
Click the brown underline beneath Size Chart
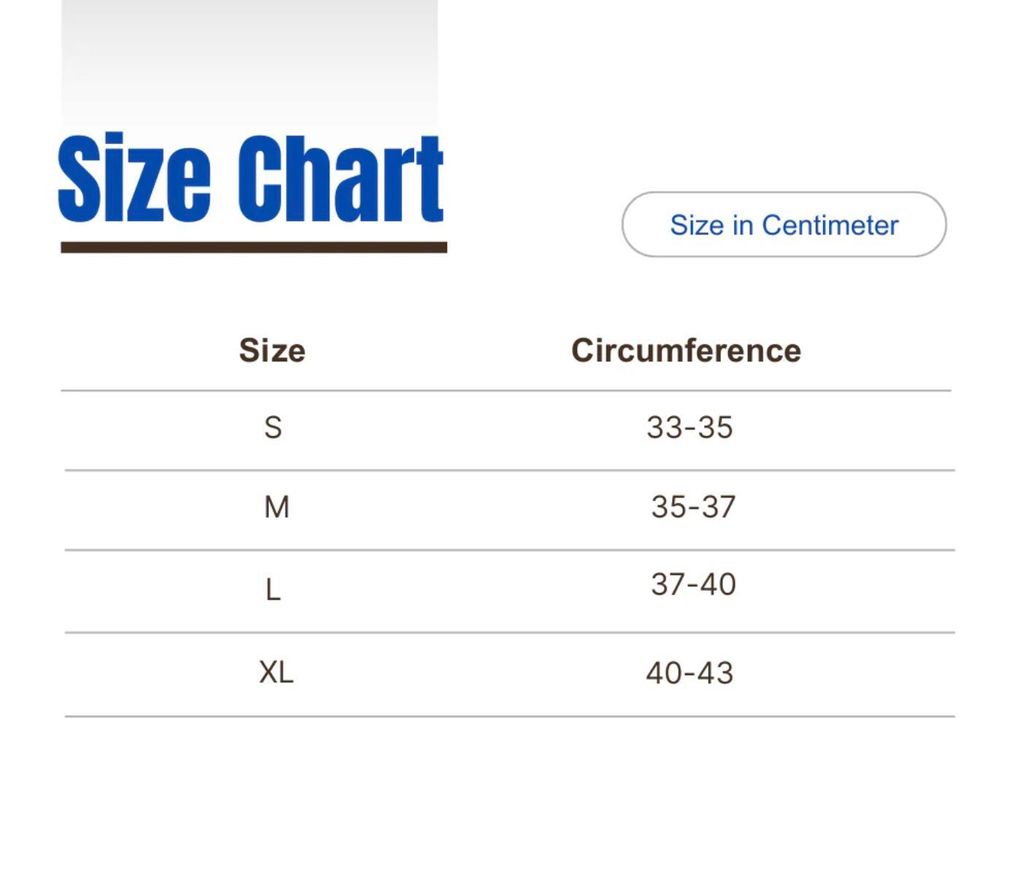[254, 247]
